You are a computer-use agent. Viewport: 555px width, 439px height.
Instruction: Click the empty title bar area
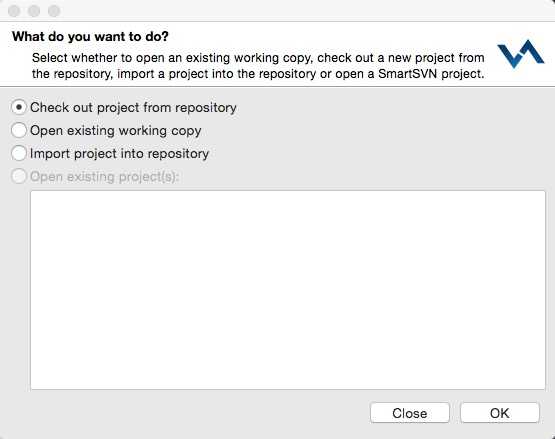pyautogui.click(x=304, y=11)
